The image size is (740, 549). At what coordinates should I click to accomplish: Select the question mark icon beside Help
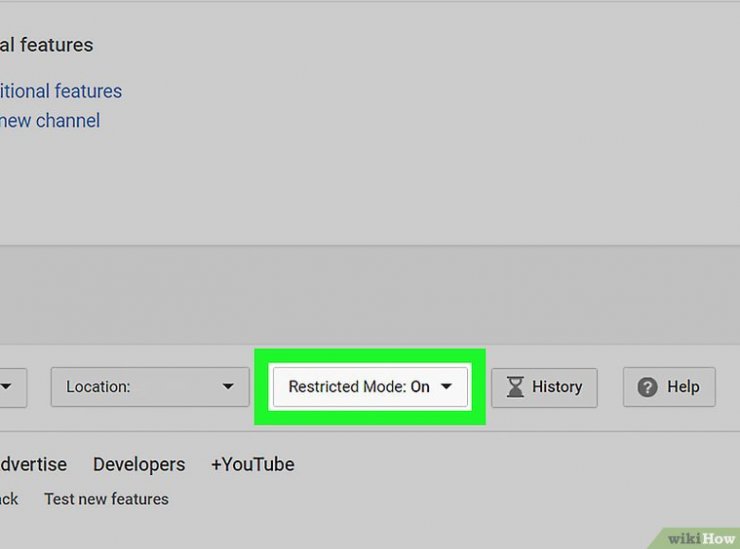(648, 387)
